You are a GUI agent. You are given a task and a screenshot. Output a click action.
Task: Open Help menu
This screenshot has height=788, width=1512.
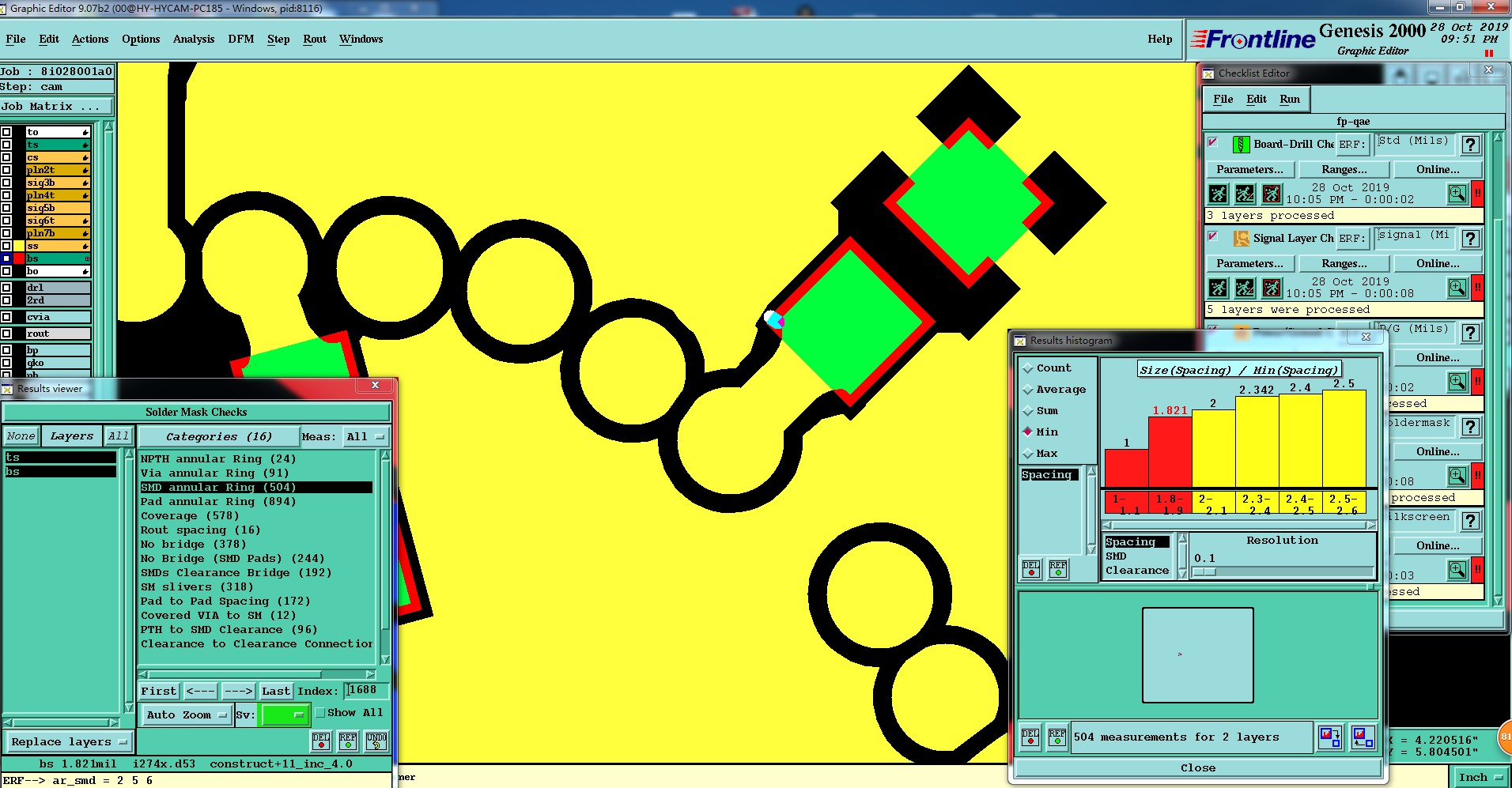(1160, 39)
